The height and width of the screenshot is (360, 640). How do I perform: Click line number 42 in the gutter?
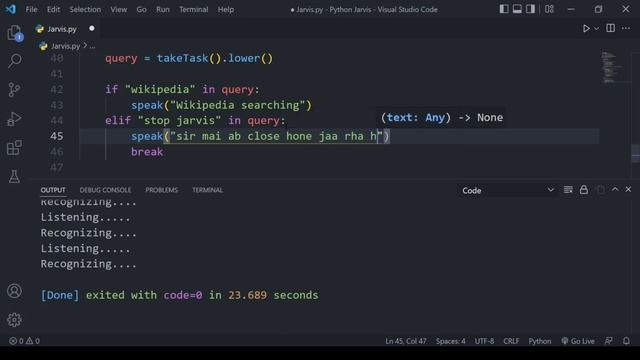coord(56,89)
